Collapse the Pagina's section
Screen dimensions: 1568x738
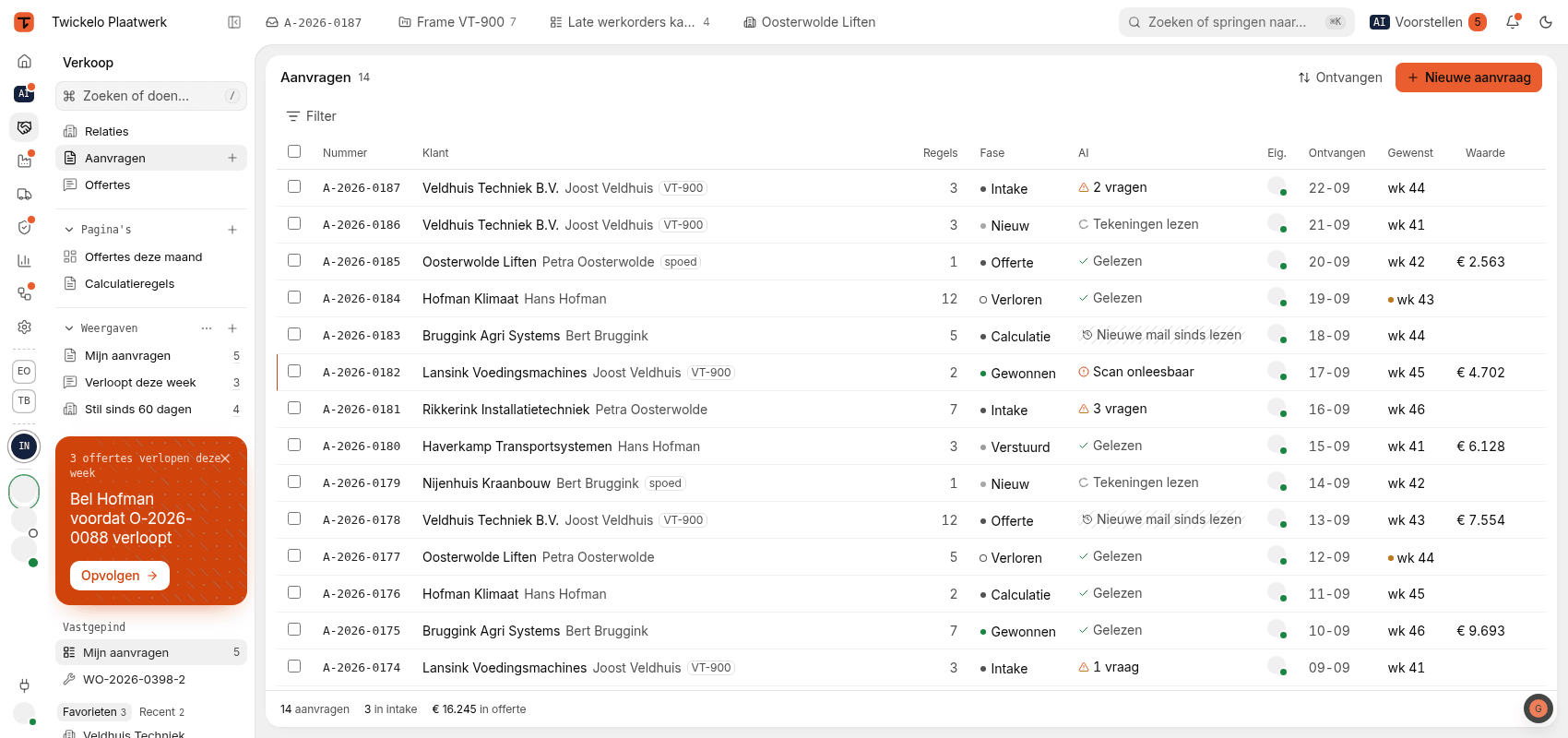[x=69, y=230]
